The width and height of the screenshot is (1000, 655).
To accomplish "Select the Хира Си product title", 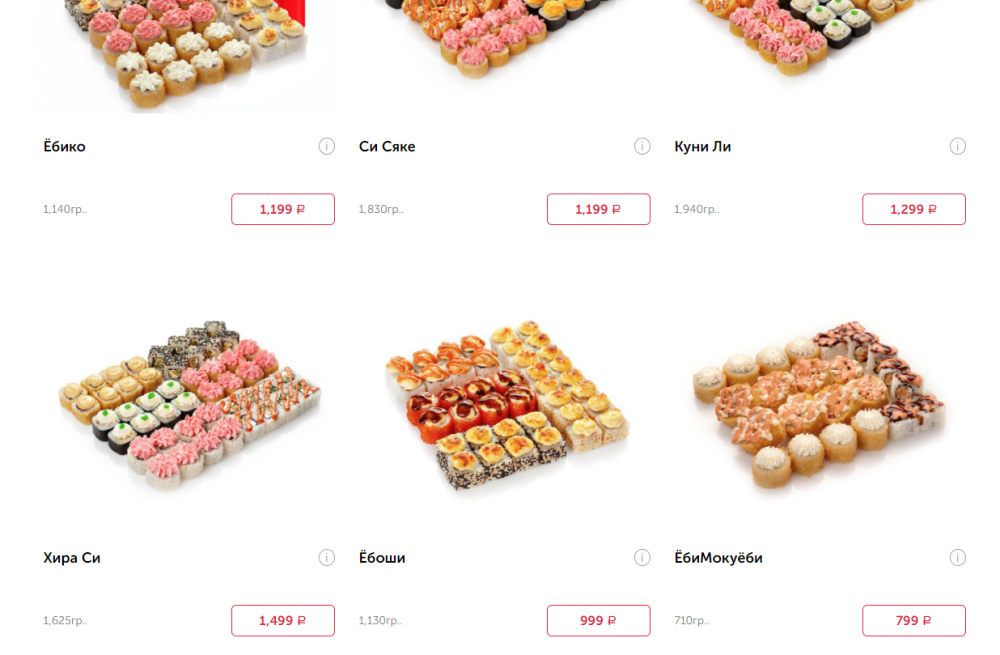I will pos(72,558).
